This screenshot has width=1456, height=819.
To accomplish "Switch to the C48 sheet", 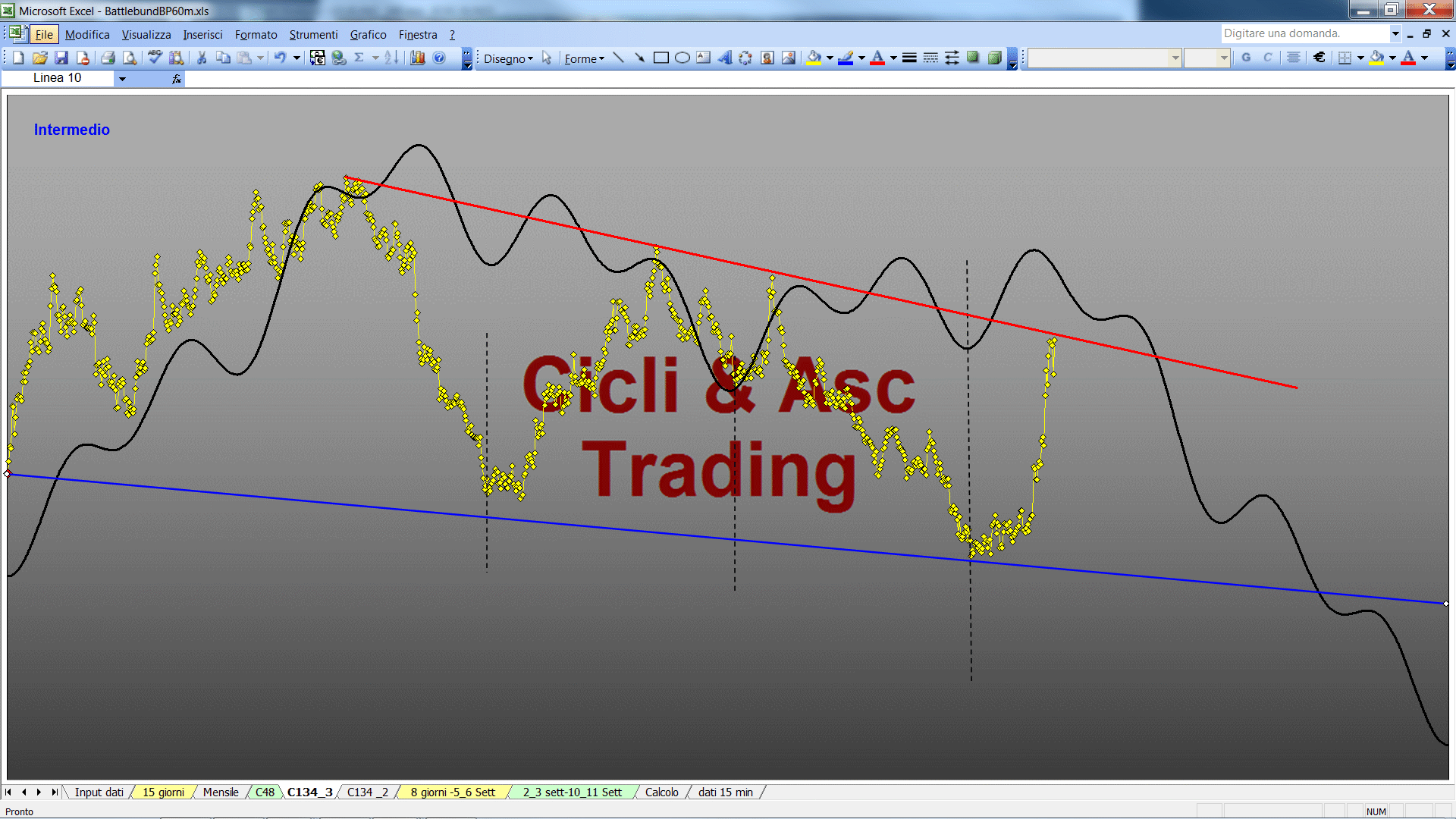I will pos(265,792).
